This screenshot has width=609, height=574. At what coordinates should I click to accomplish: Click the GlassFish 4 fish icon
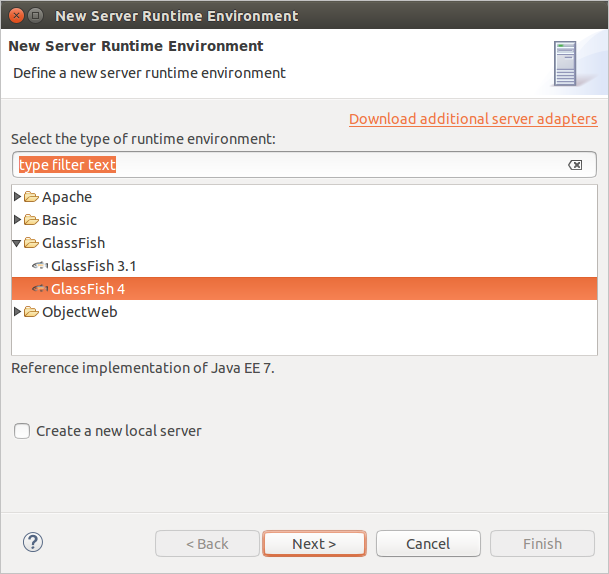coord(40,289)
